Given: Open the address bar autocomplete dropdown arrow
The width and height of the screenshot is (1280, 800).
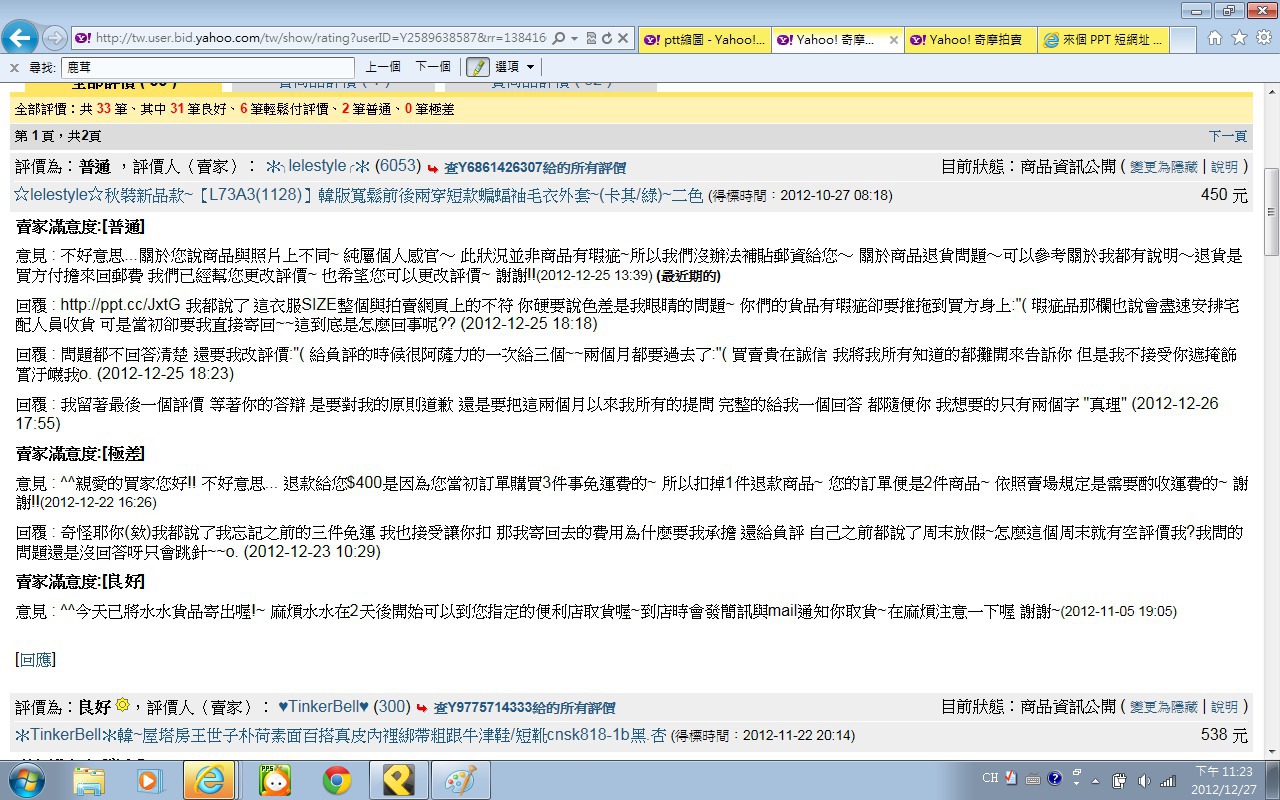Looking at the screenshot, I should [x=574, y=39].
